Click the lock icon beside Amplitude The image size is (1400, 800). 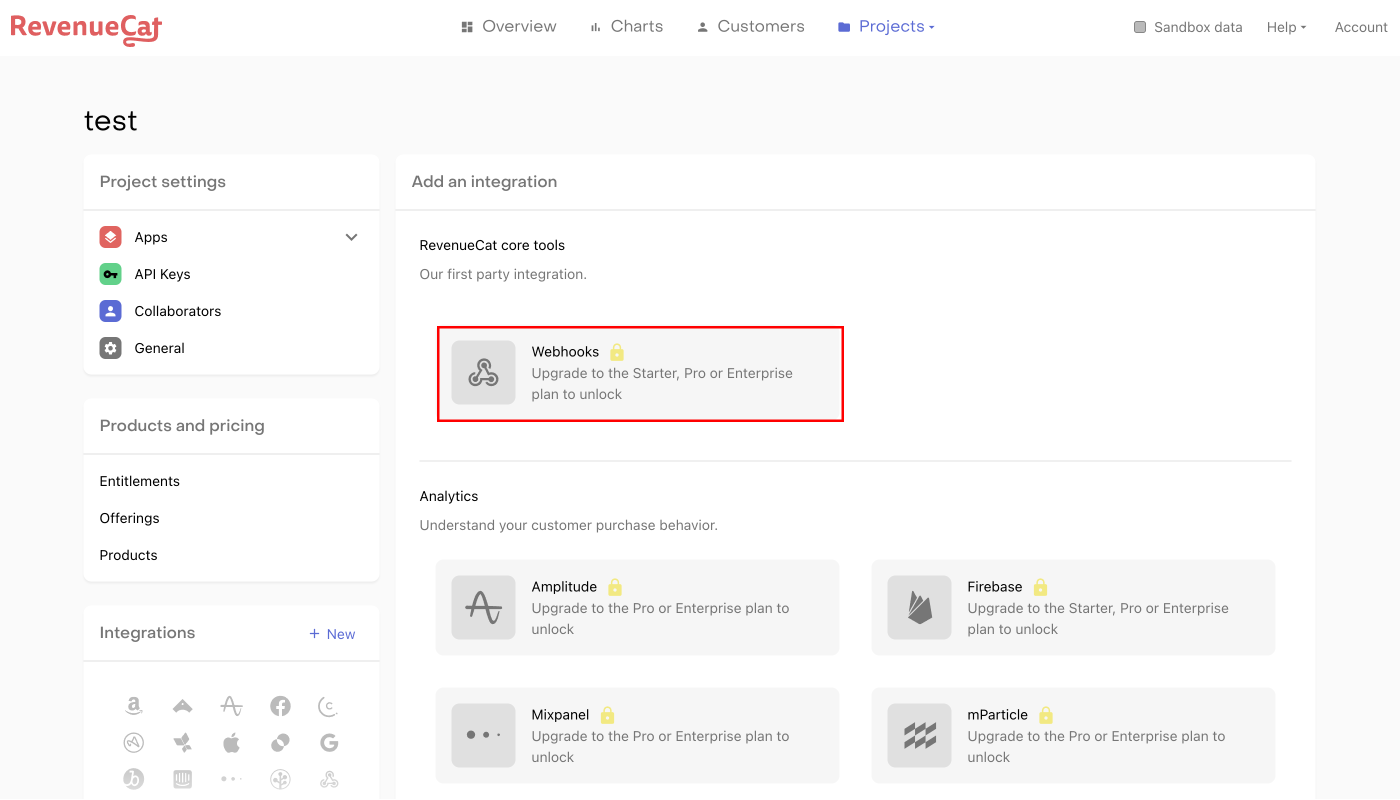[x=615, y=587]
